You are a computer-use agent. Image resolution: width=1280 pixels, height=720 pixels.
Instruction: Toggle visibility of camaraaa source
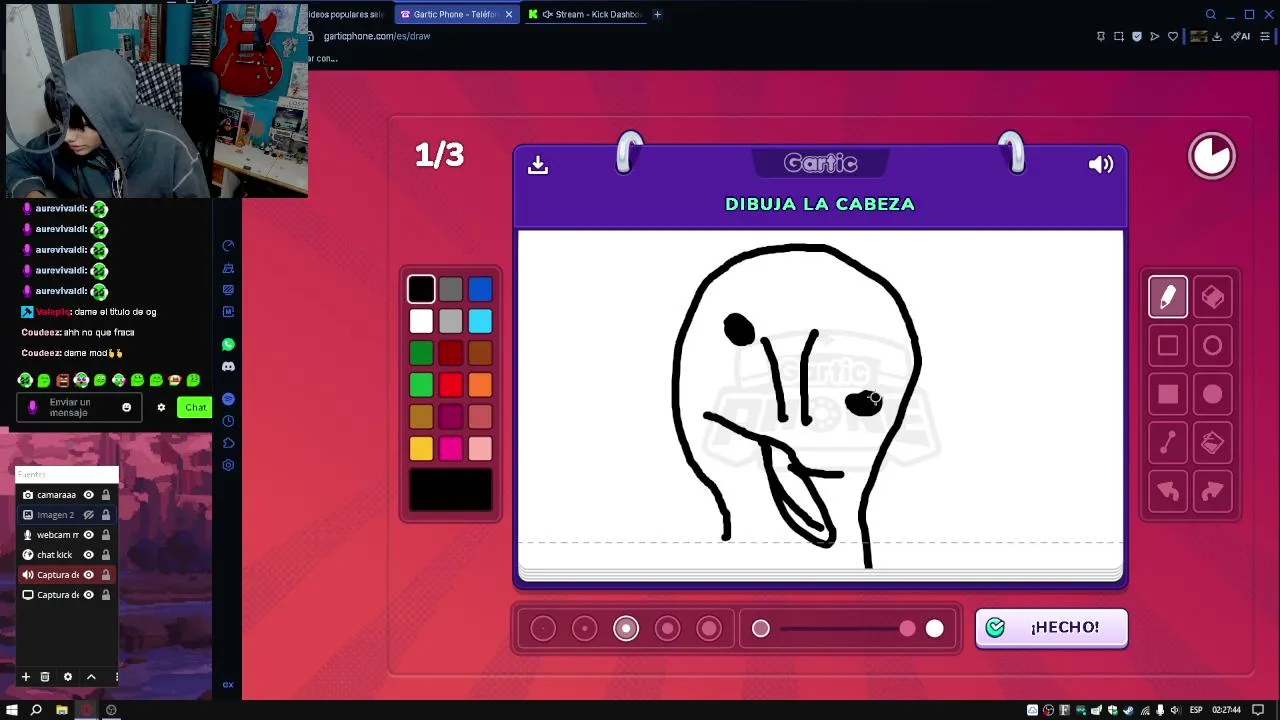(88, 495)
